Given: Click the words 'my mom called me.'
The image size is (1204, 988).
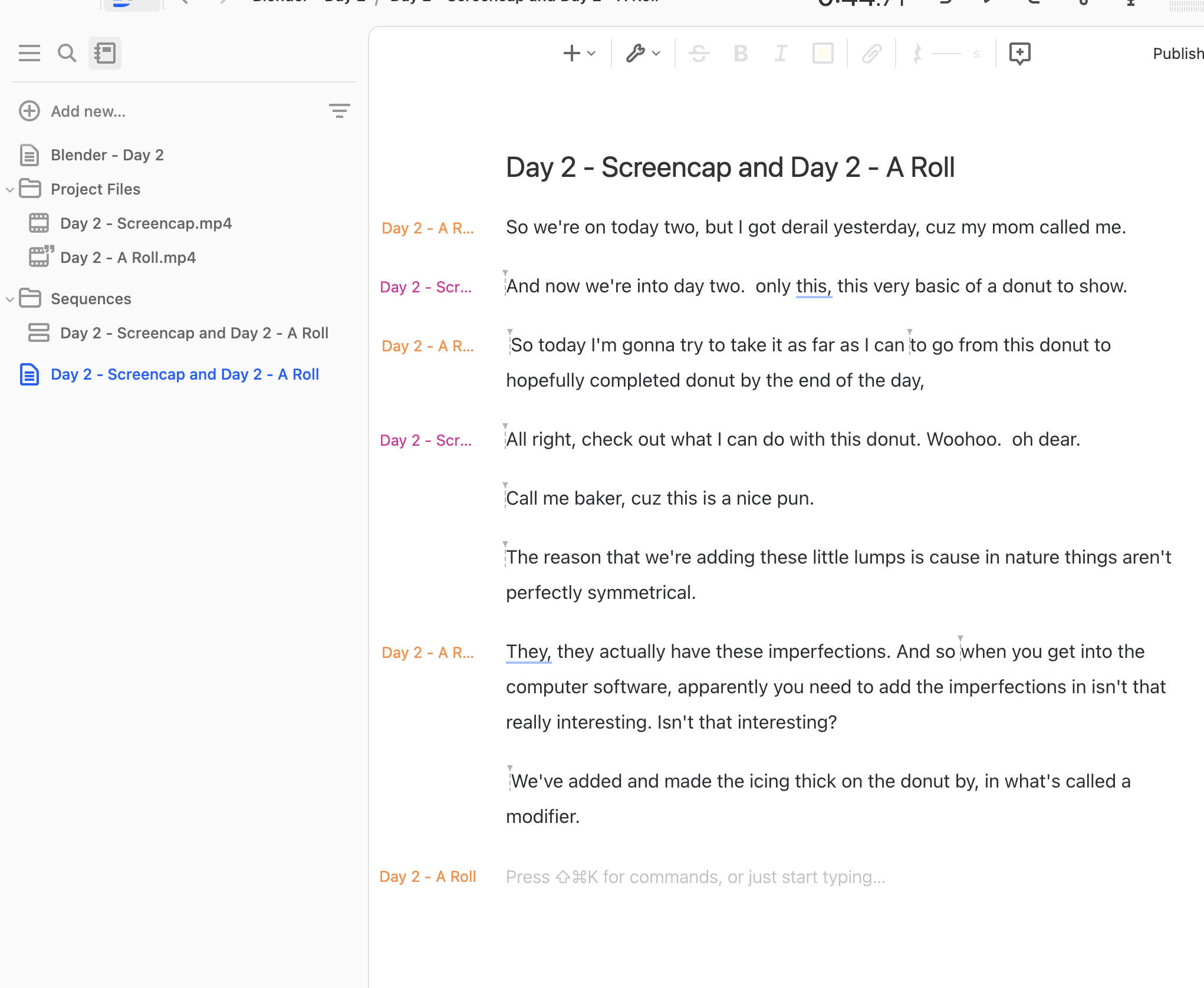Looking at the screenshot, I should point(1044,227).
